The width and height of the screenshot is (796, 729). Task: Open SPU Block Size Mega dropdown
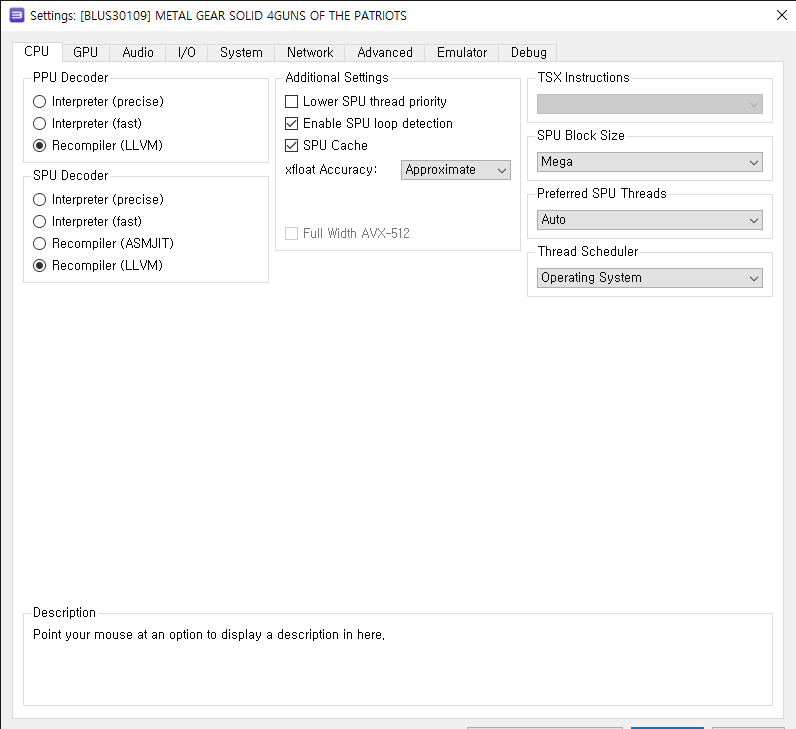pos(649,162)
